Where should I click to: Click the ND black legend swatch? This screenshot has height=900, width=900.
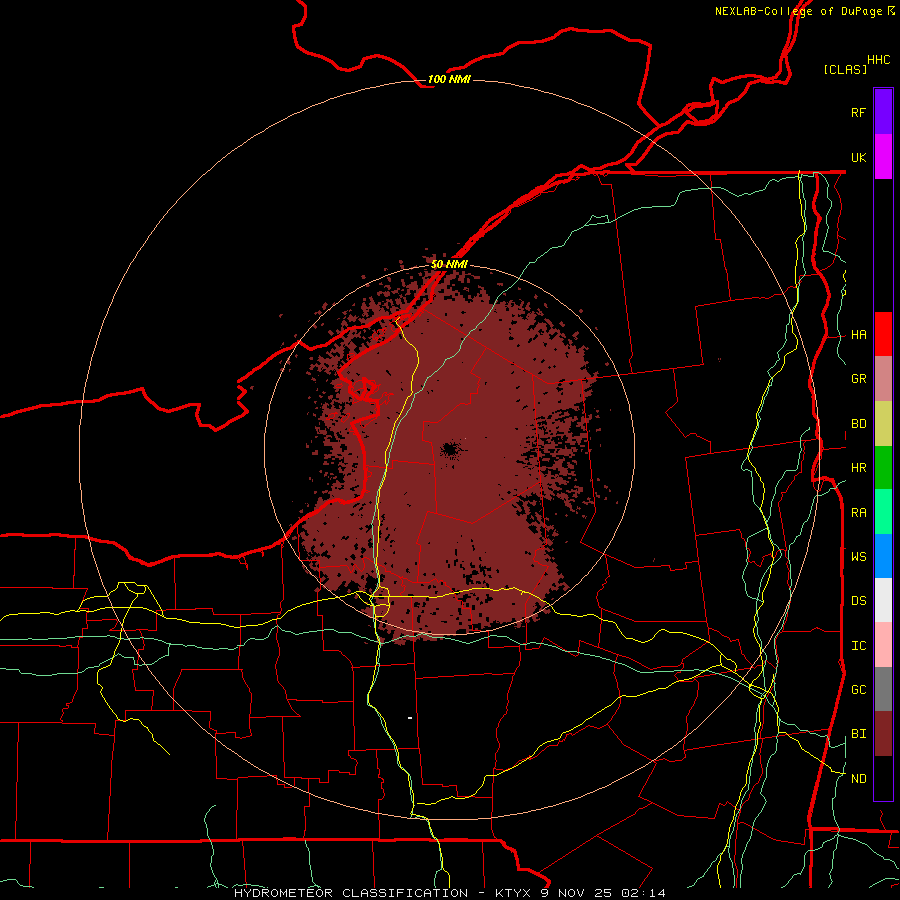click(883, 778)
